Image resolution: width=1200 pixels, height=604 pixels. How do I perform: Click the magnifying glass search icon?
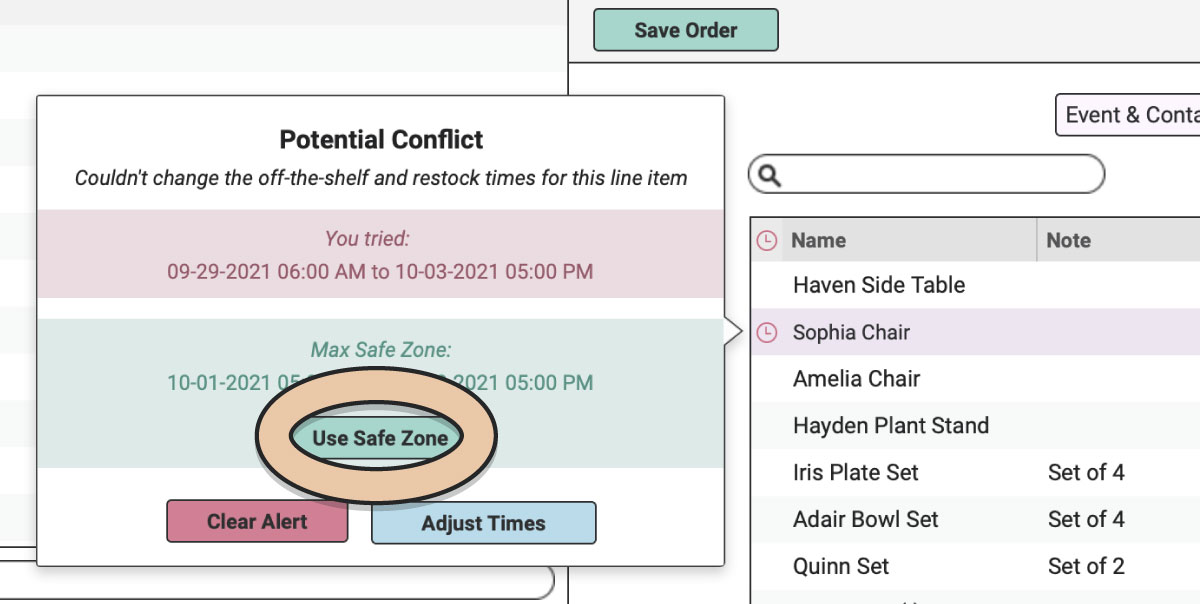[770, 176]
